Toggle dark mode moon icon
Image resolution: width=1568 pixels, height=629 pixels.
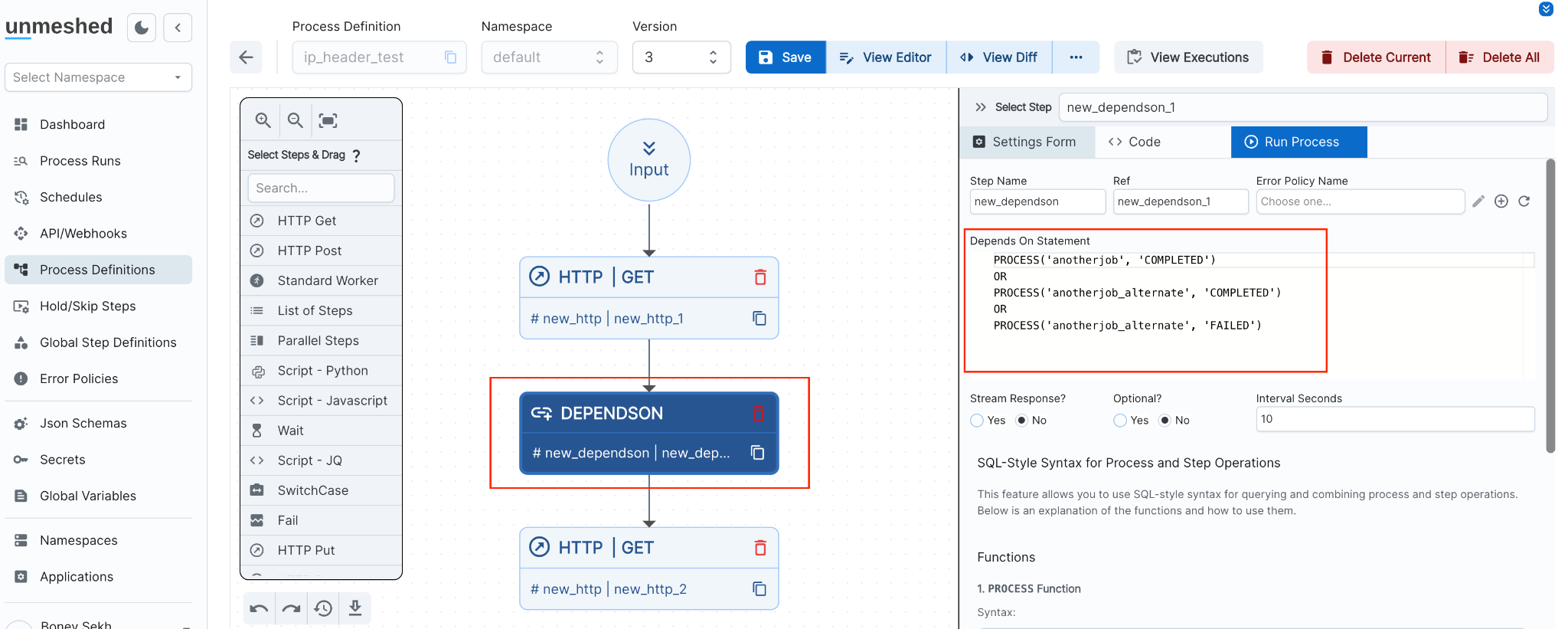[x=142, y=28]
